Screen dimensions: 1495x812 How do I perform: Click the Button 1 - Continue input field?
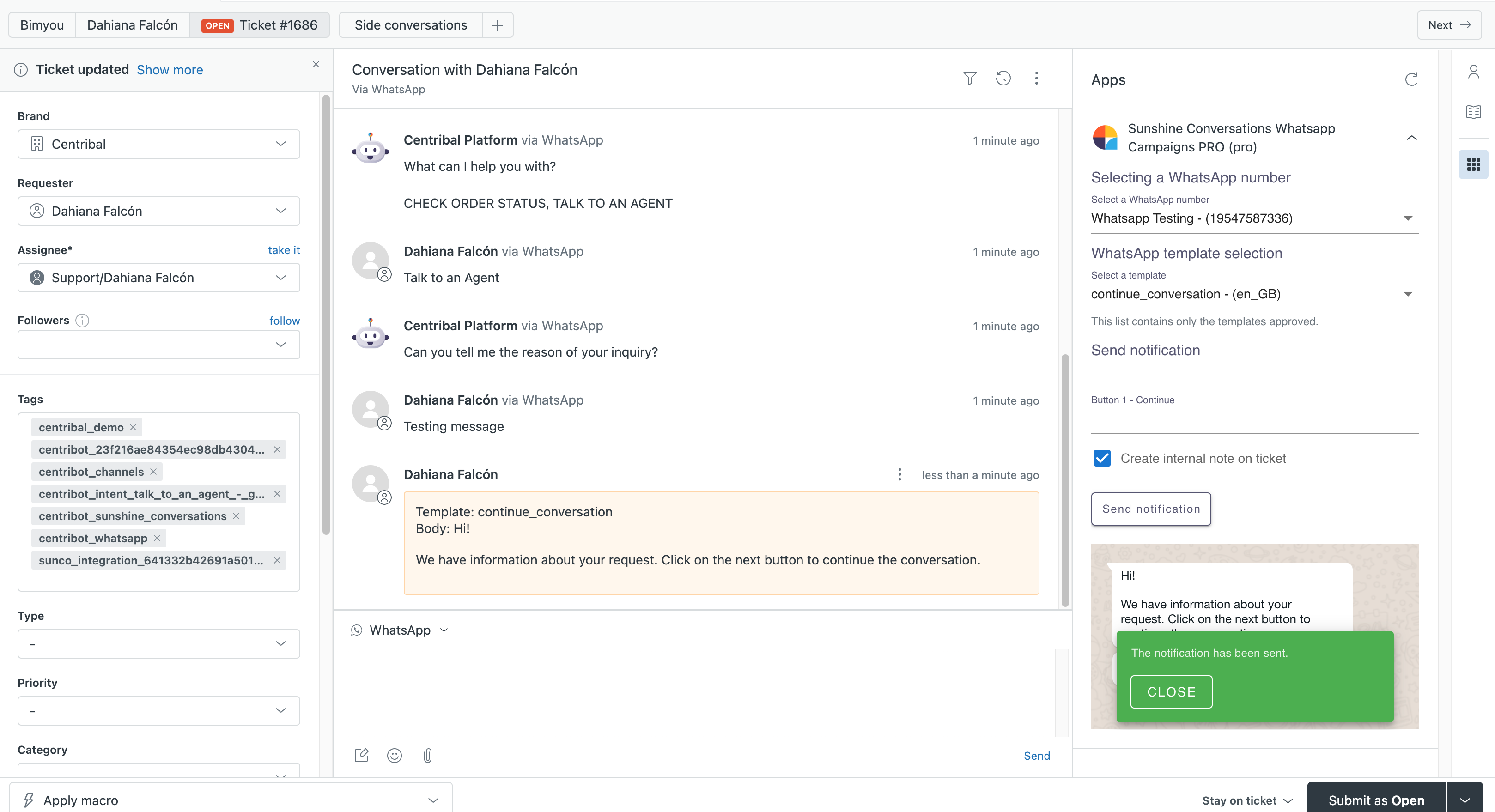click(x=1254, y=420)
